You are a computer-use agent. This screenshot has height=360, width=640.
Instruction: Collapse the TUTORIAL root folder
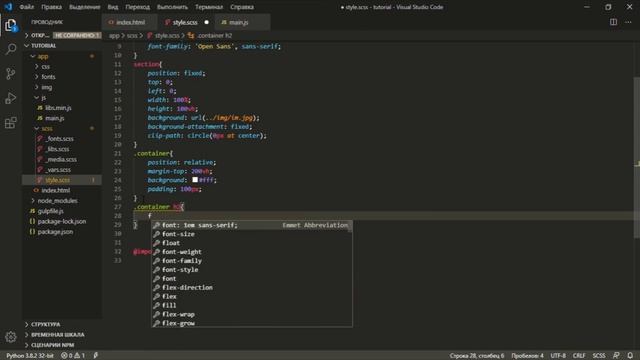coord(62,46)
